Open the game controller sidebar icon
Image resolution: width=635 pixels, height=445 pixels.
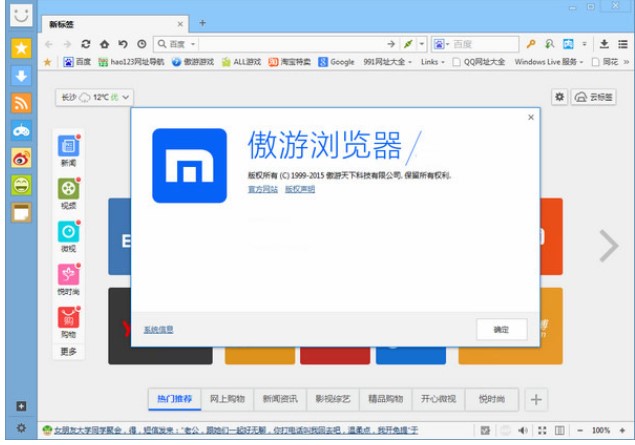coord(21,130)
